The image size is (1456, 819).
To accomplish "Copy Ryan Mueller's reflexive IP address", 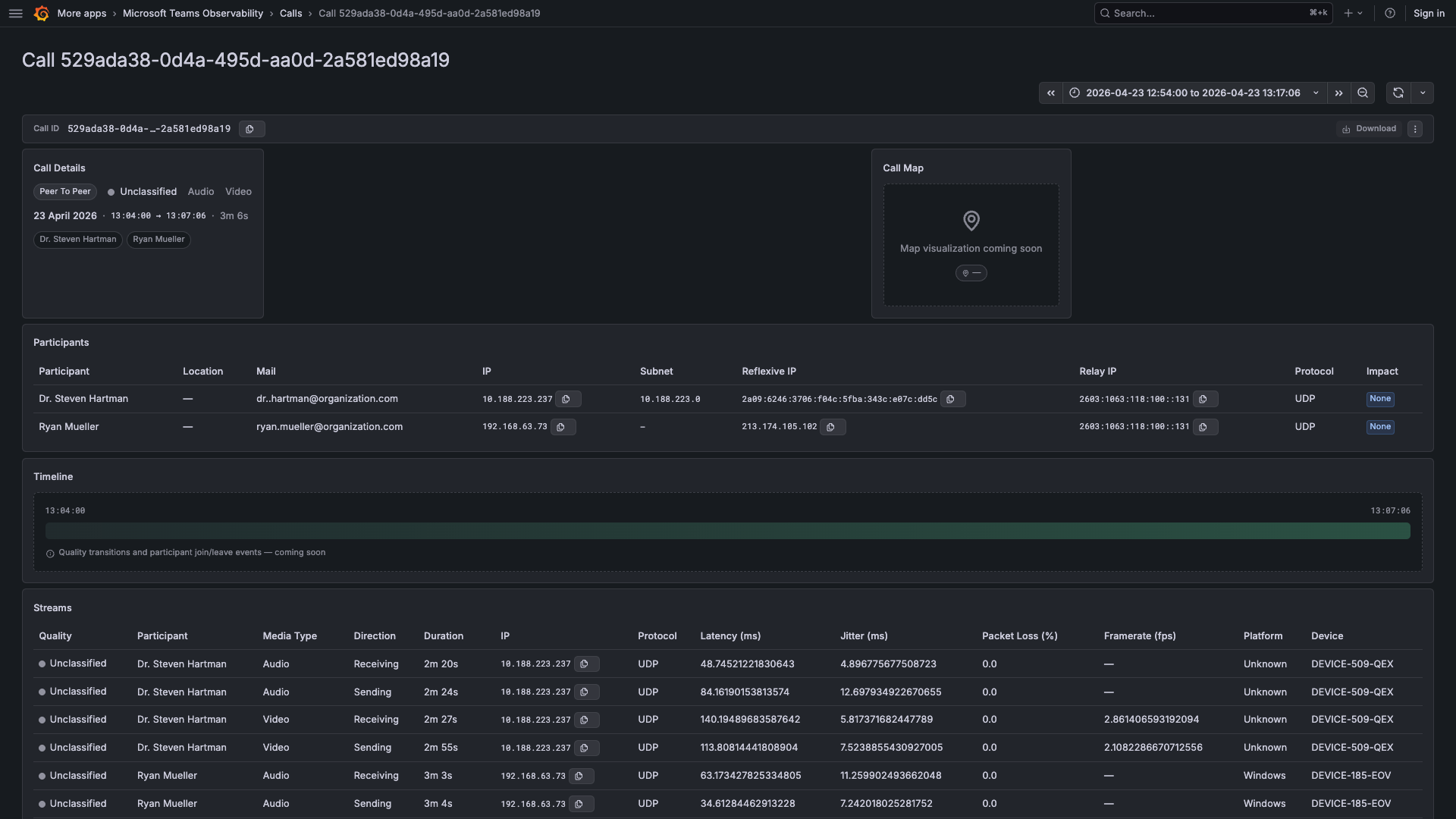I will [831, 427].
